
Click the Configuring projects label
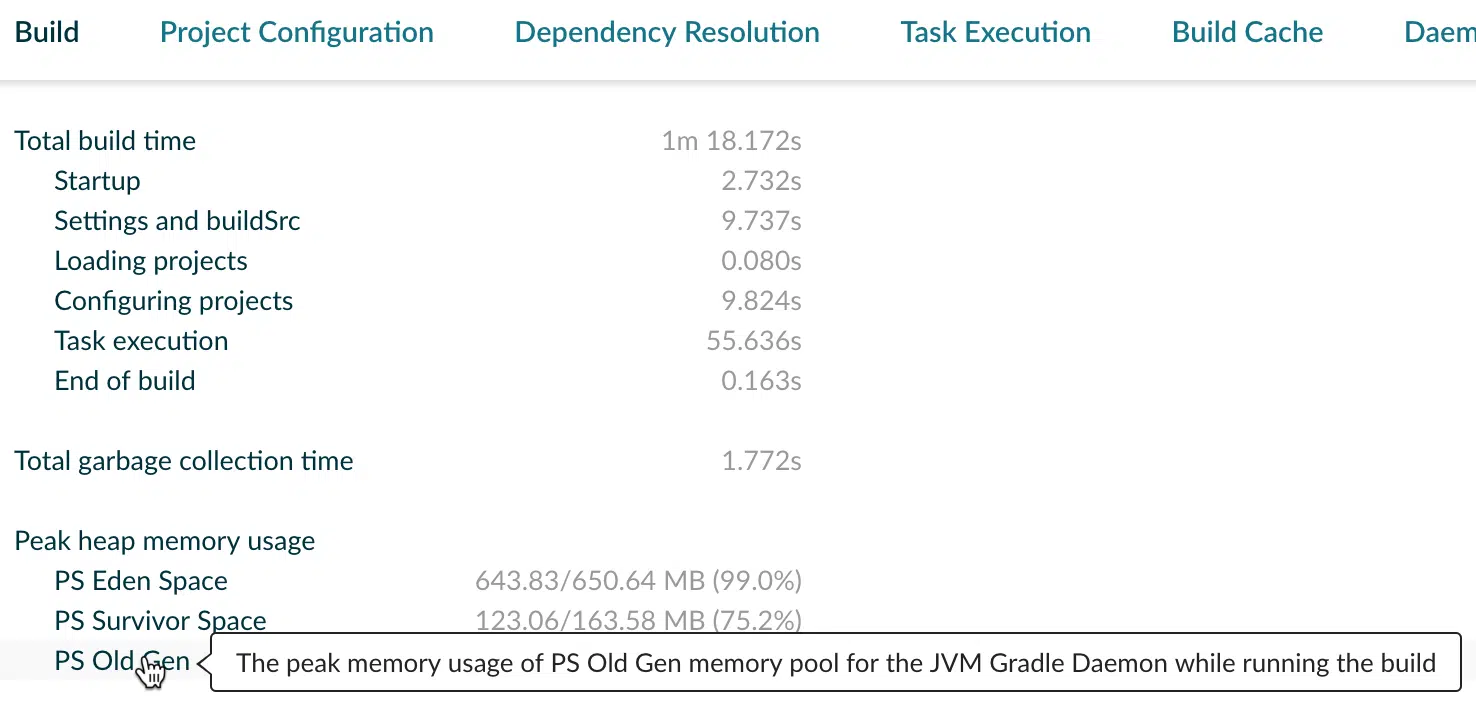(174, 301)
